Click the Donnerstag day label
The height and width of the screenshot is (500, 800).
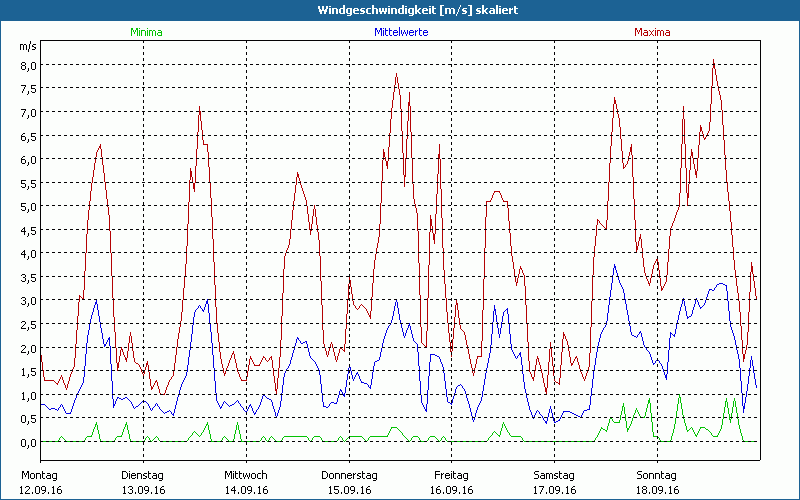tap(349, 476)
